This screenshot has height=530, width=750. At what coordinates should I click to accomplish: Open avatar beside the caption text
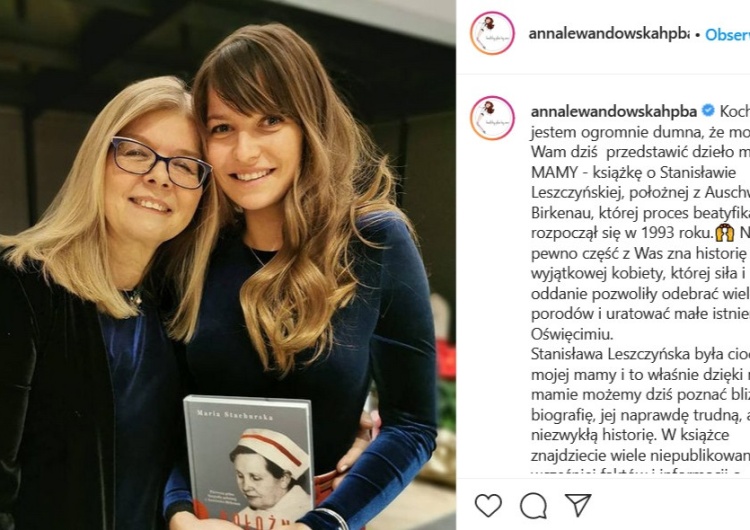pyautogui.click(x=492, y=118)
